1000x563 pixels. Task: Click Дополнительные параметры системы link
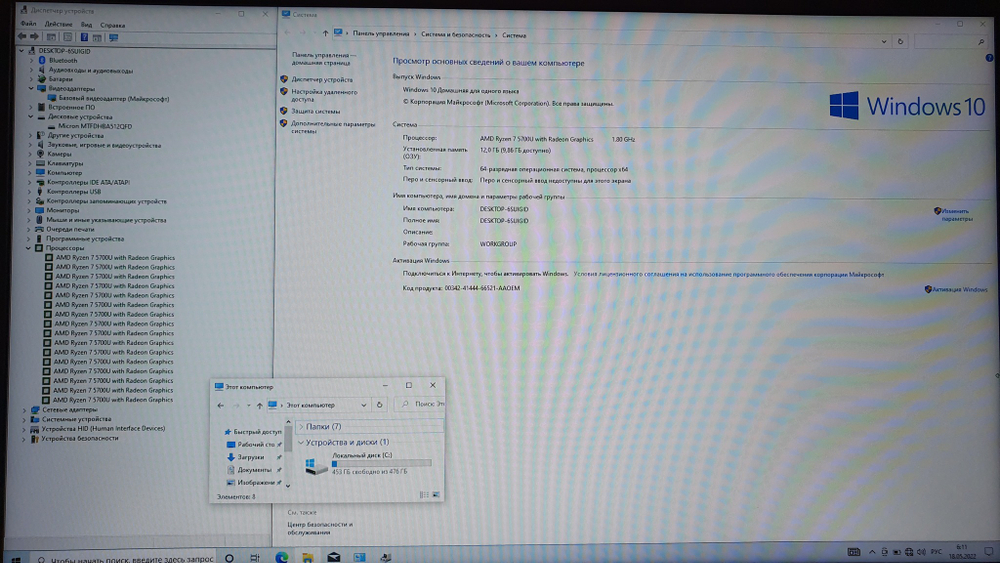(x=333, y=127)
